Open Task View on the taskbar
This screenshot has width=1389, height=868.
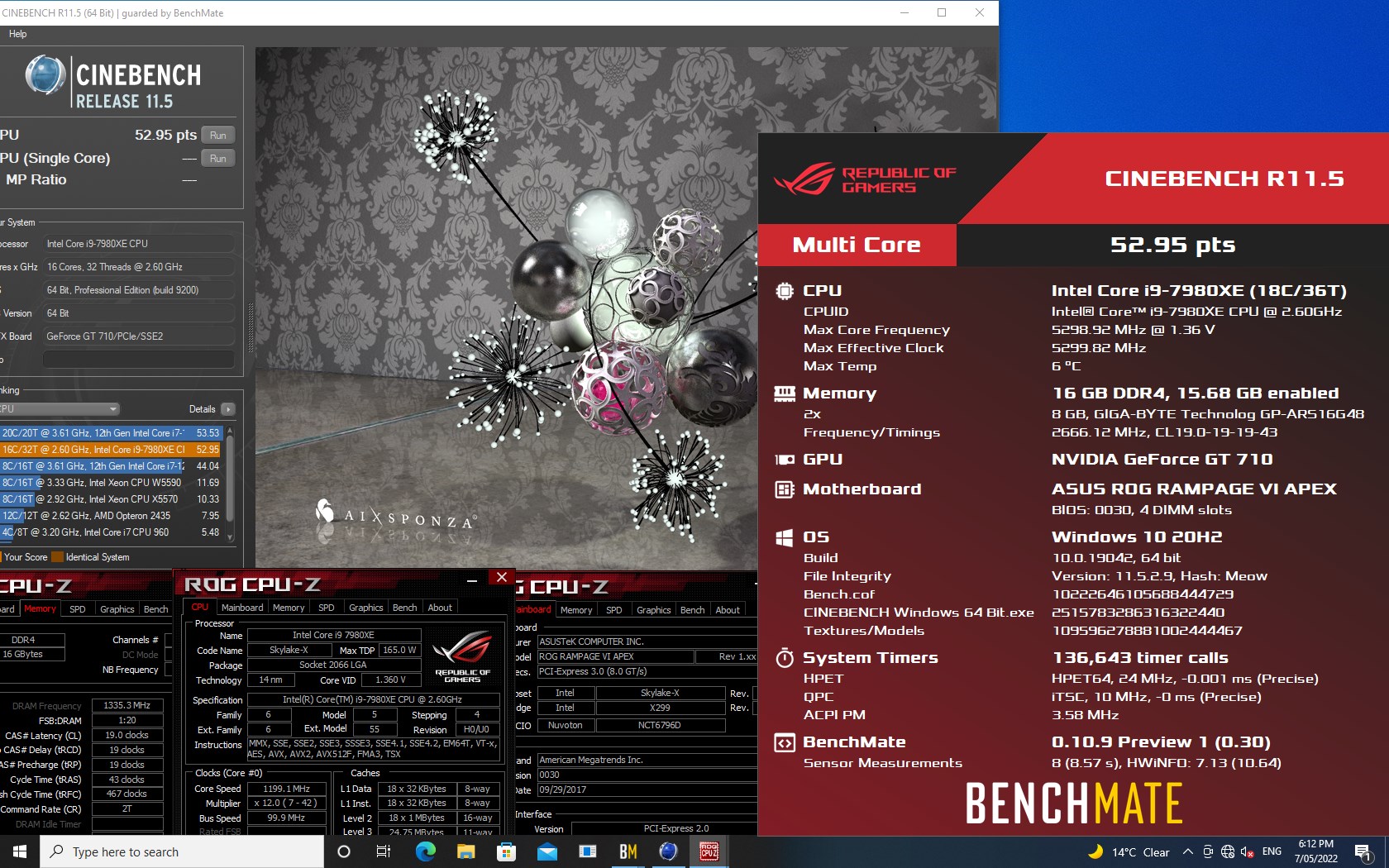click(384, 851)
